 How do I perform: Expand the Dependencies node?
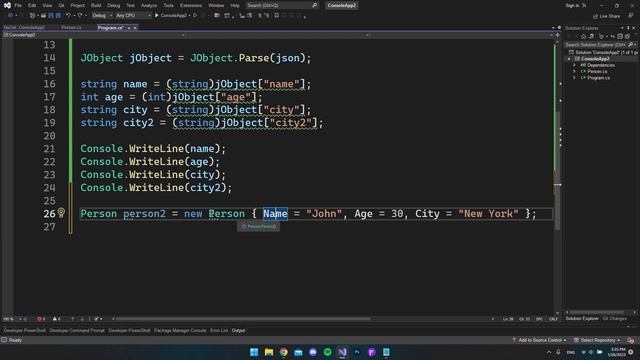point(575,65)
